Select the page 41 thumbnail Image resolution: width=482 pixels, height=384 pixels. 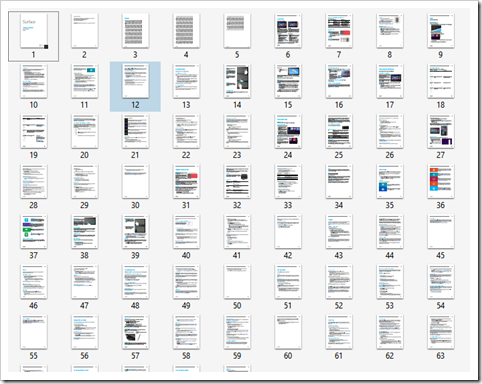coord(237,232)
